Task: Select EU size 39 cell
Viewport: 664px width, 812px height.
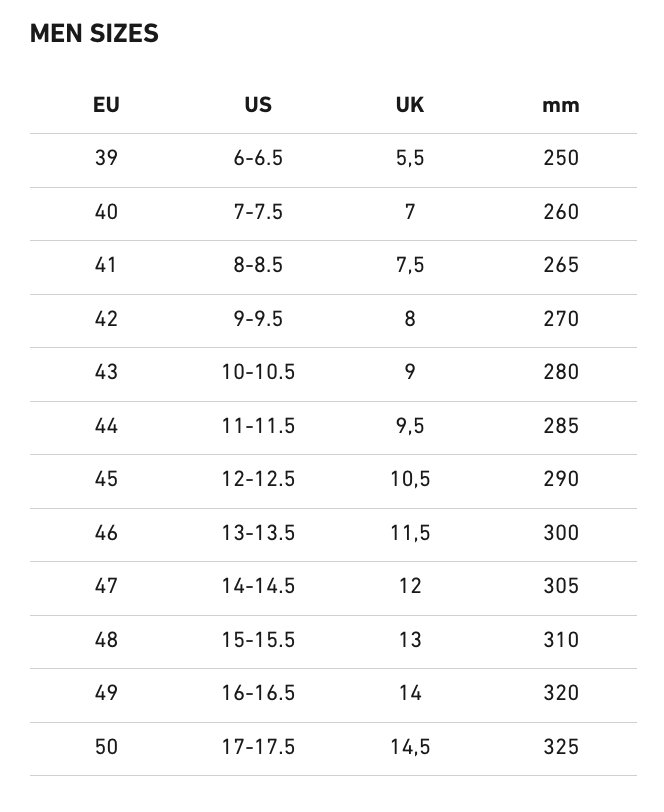Action: coord(106,158)
